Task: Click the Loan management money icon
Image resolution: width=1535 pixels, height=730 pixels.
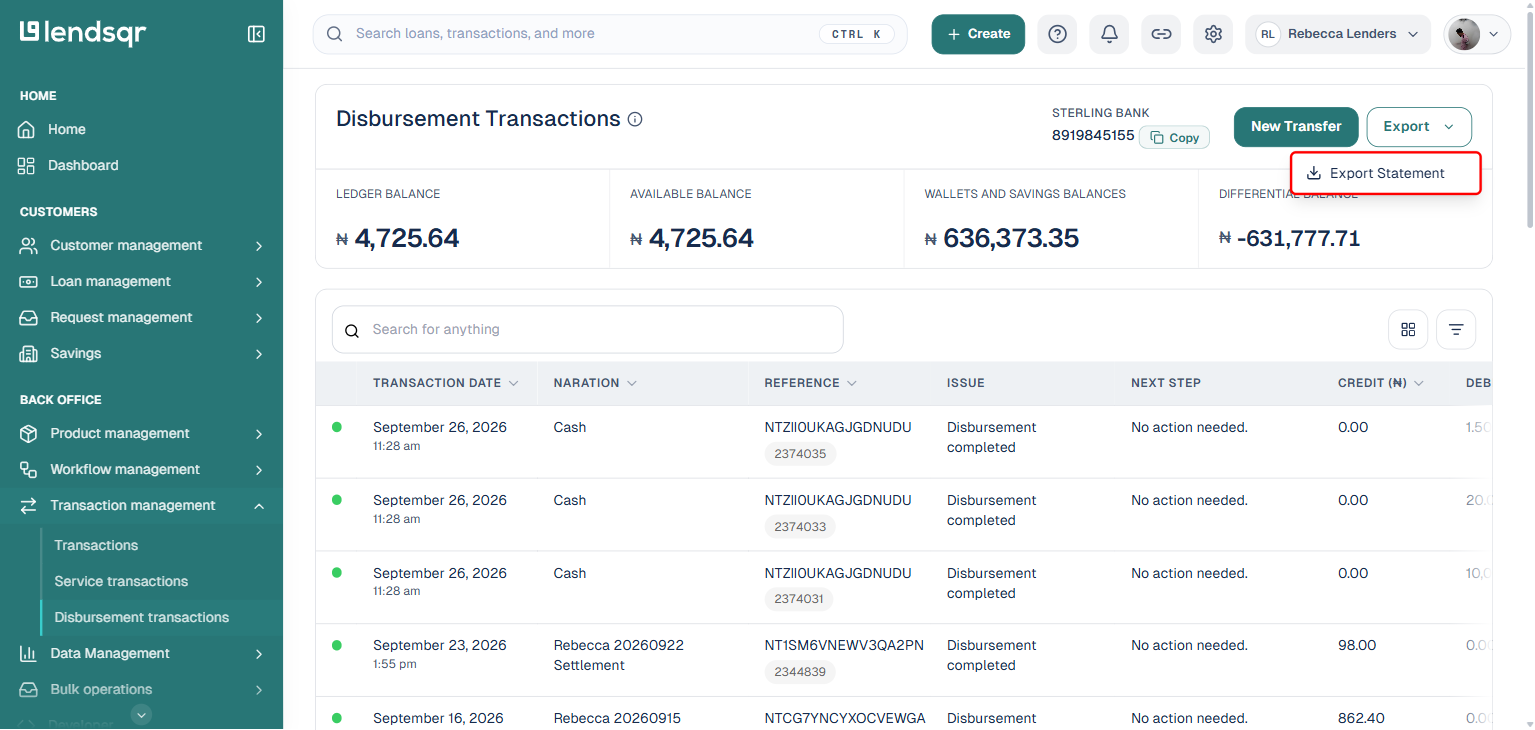Action: pyautogui.click(x=29, y=281)
